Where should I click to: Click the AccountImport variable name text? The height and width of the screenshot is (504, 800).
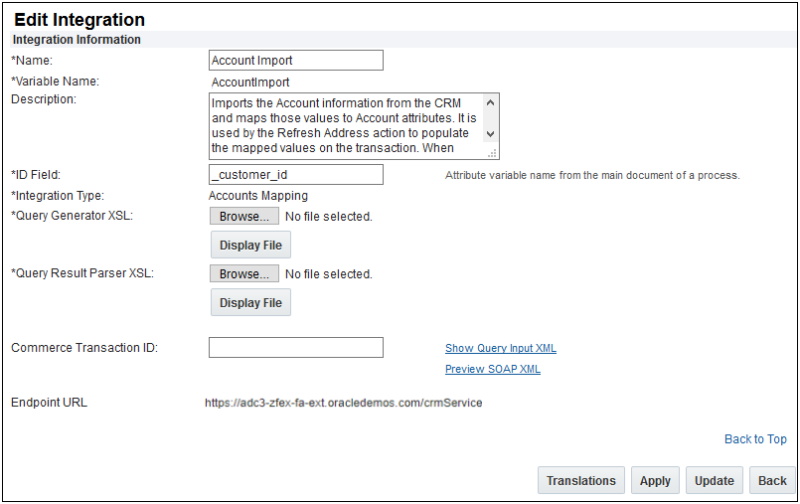pos(251,82)
